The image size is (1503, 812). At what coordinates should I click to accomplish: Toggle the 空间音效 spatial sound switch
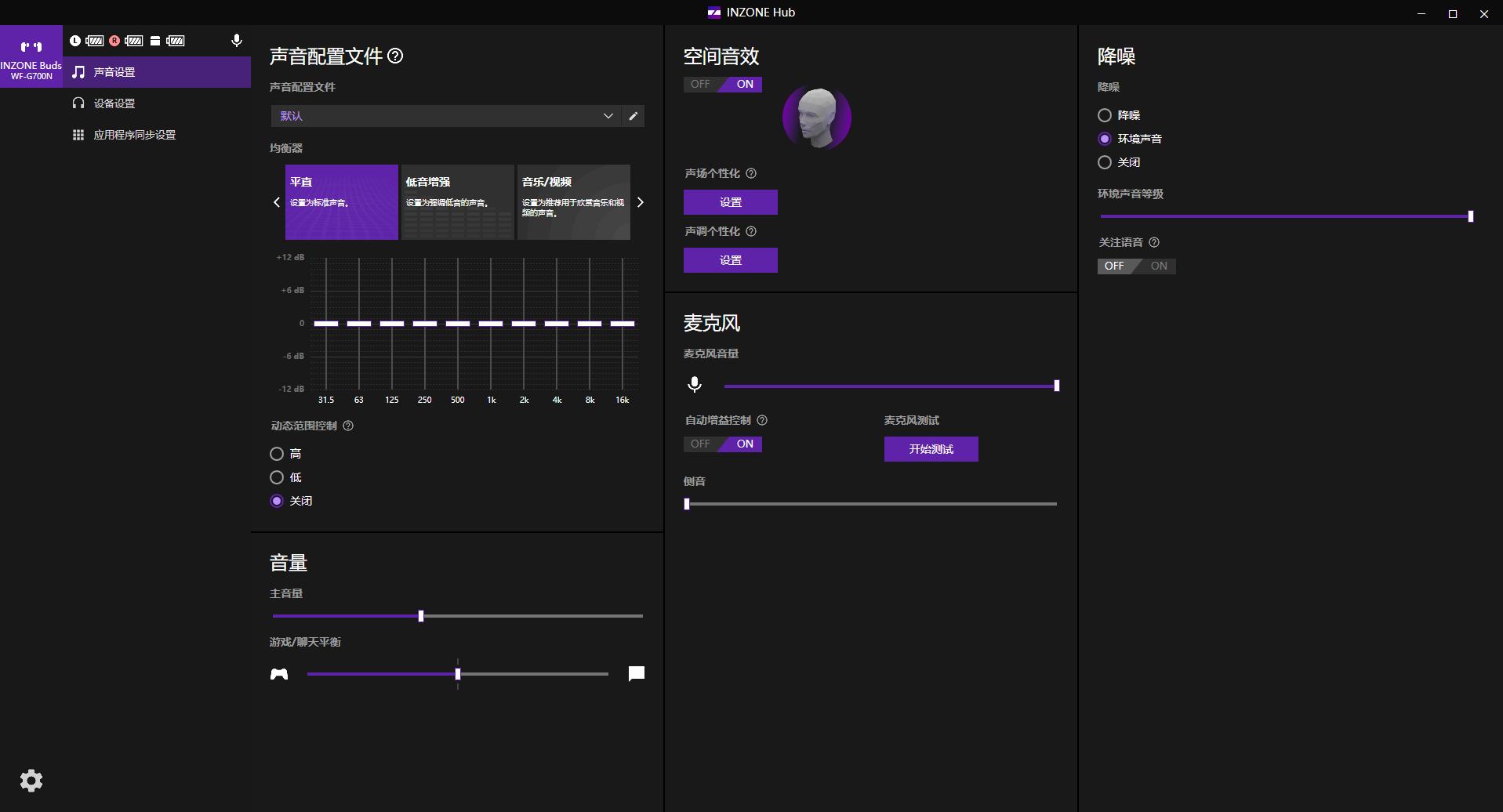(723, 84)
